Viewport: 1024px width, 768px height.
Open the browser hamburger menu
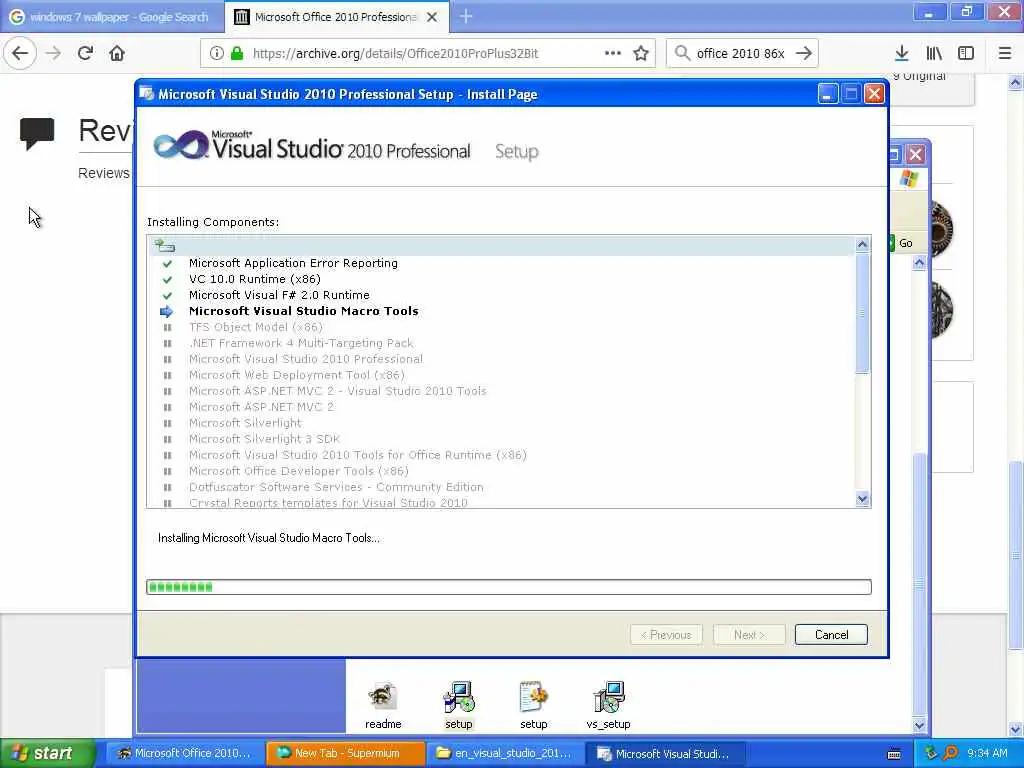(x=1004, y=53)
